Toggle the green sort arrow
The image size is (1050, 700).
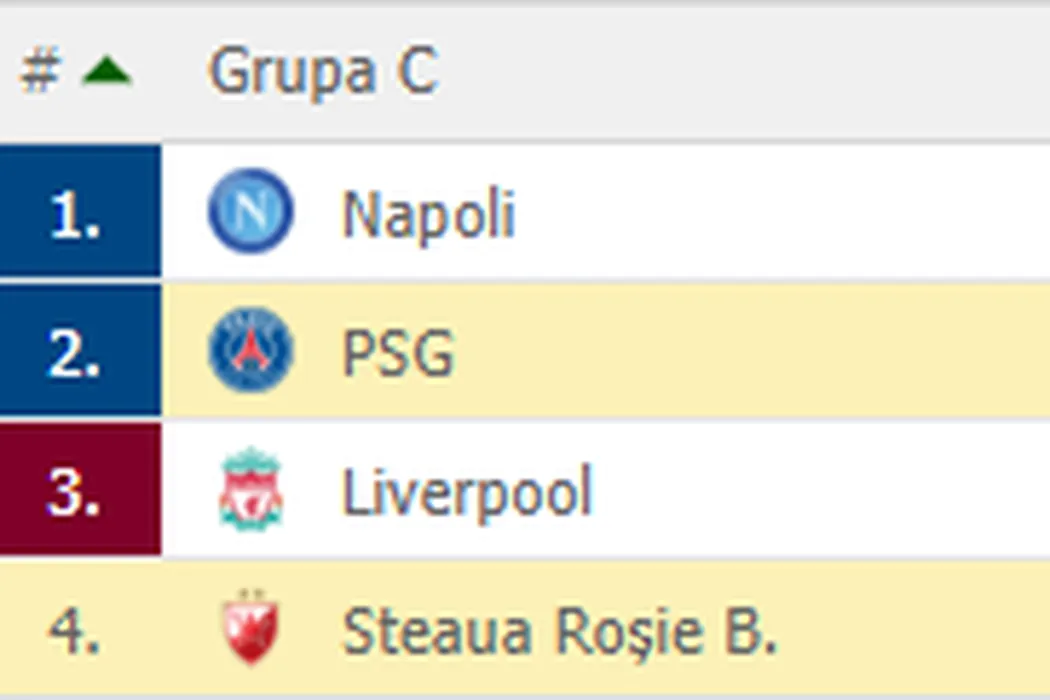107,72
